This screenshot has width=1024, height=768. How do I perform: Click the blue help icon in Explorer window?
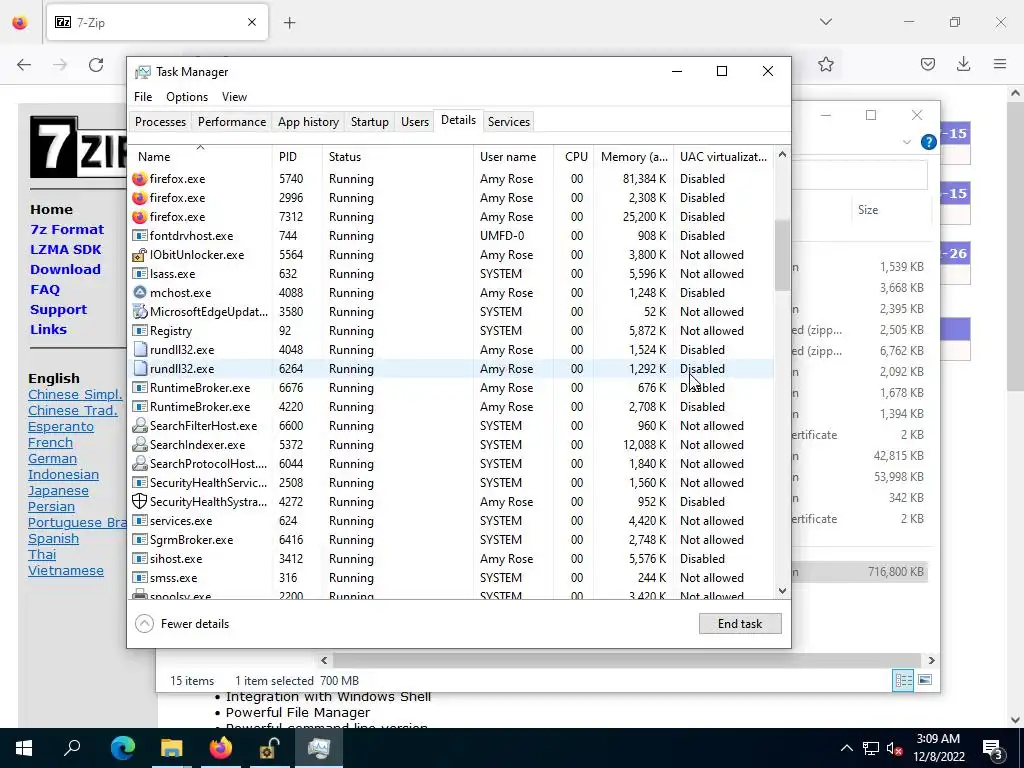(x=928, y=142)
